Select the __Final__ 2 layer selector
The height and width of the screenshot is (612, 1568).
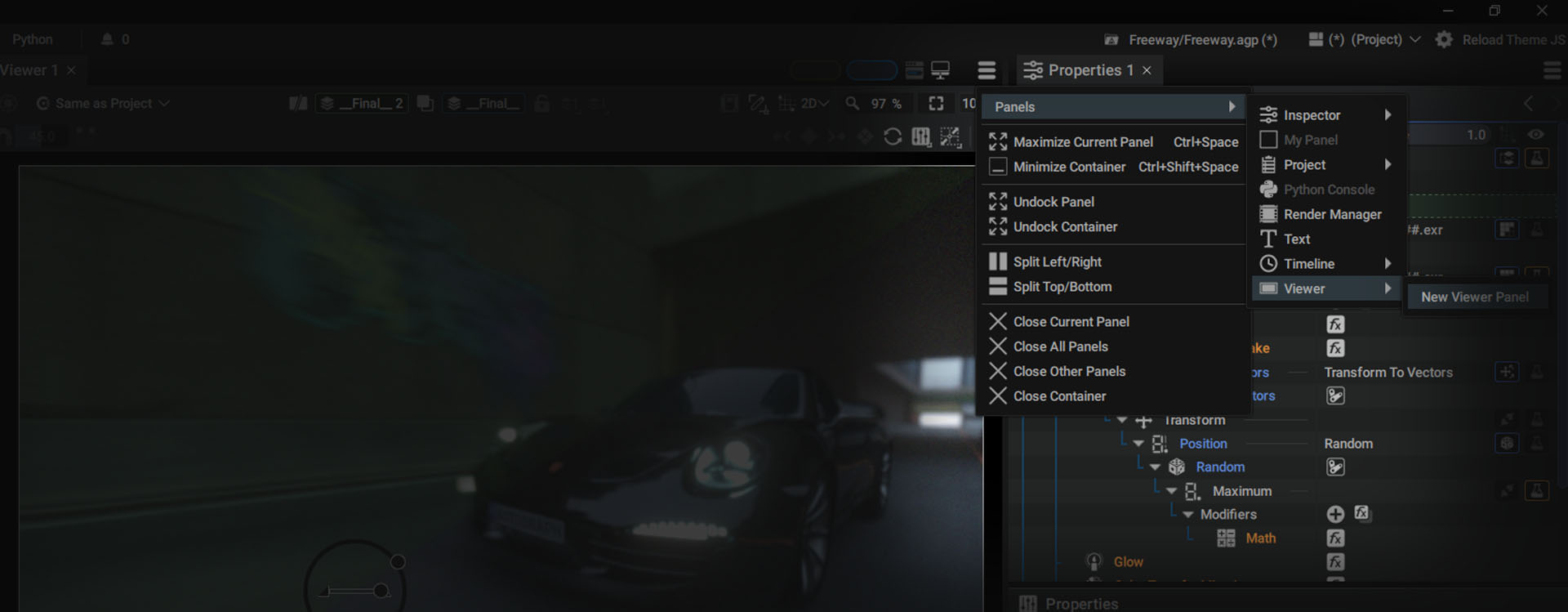coord(362,104)
